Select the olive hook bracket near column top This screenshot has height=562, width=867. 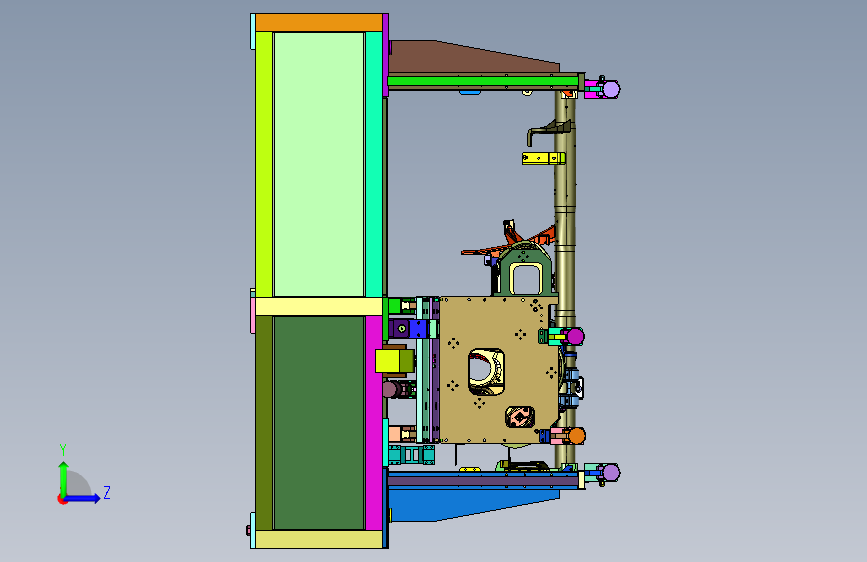click(547, 132)
